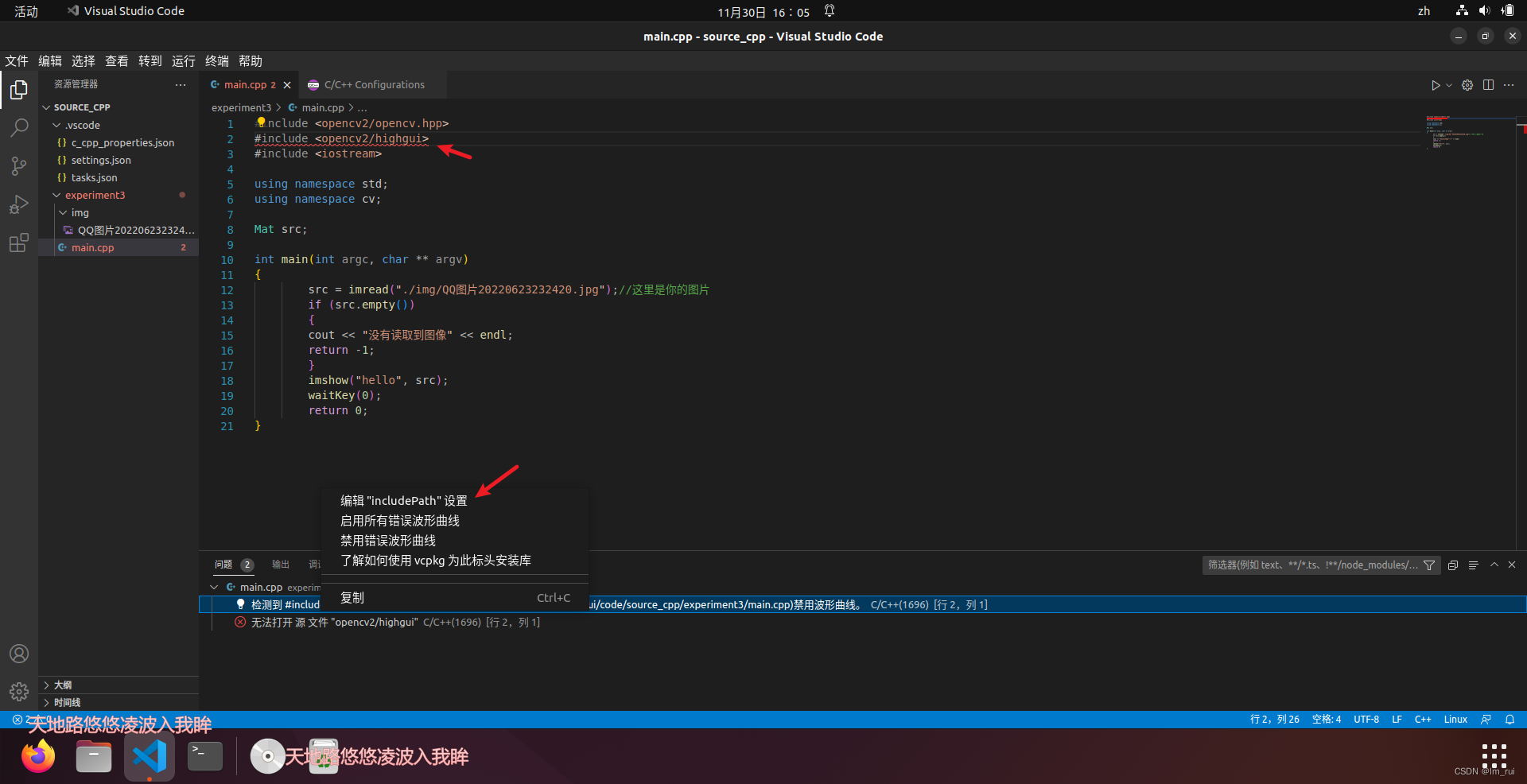Collapse the main.cpp problems group

[214, 588]
